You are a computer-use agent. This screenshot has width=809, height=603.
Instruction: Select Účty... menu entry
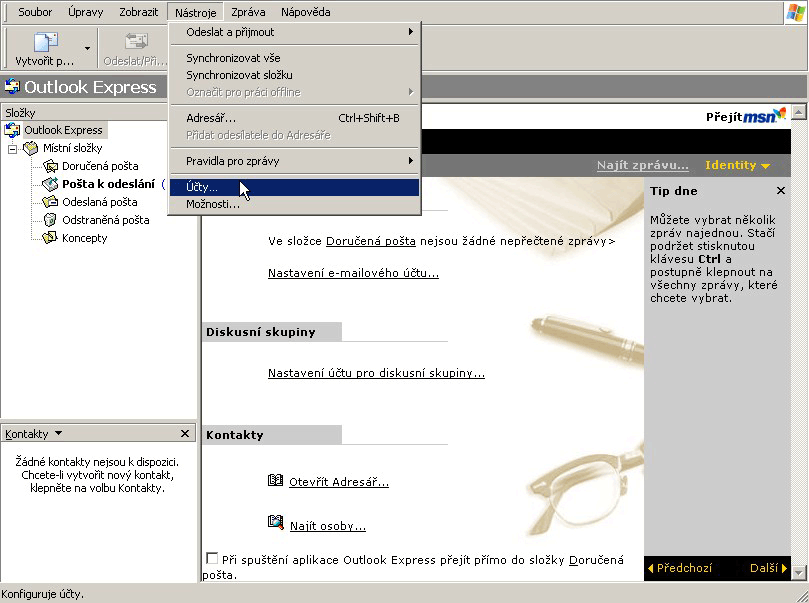[294, 187]
